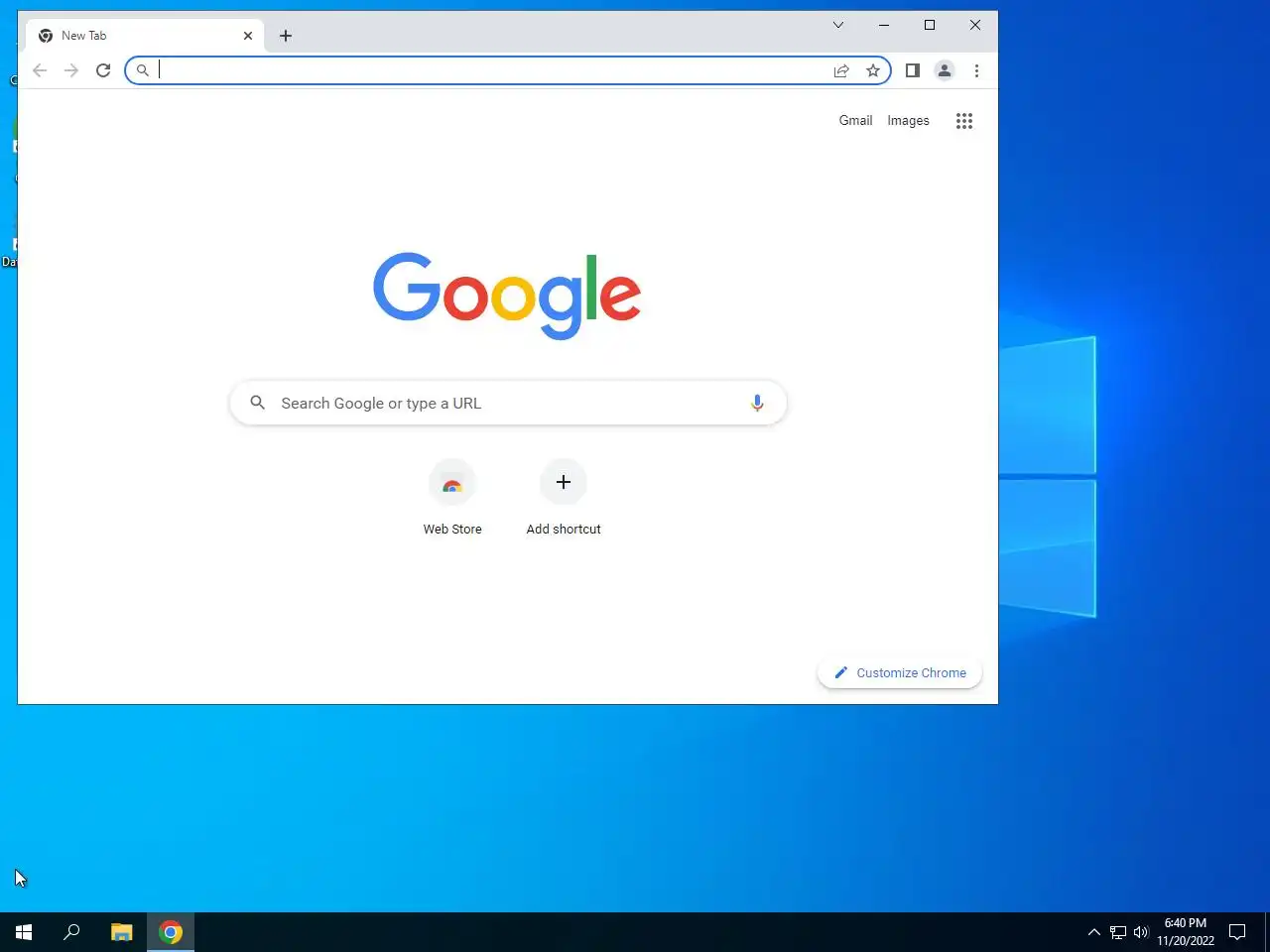Reload the current page
Viewport: 1270px width, 952px height.
coord(103,70)
